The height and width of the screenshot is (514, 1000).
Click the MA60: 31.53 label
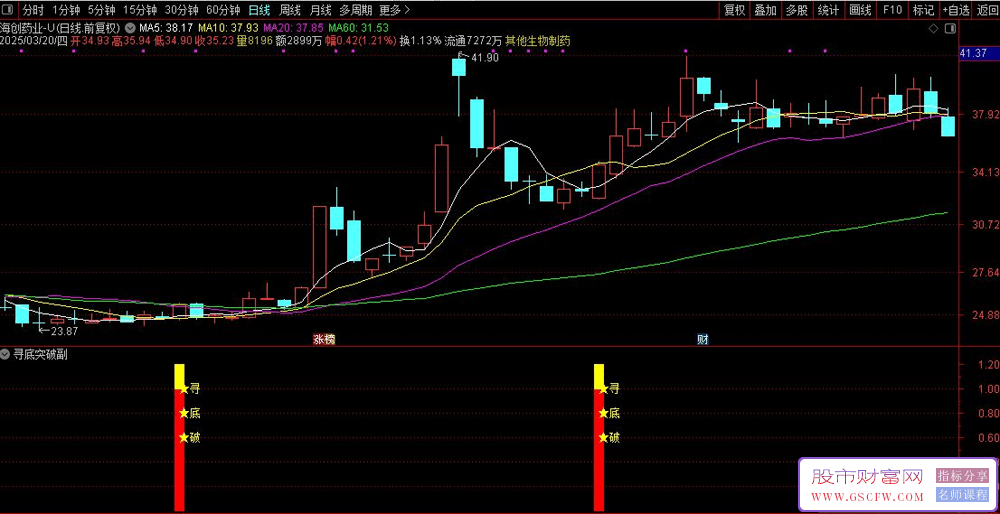click(358, 28)
